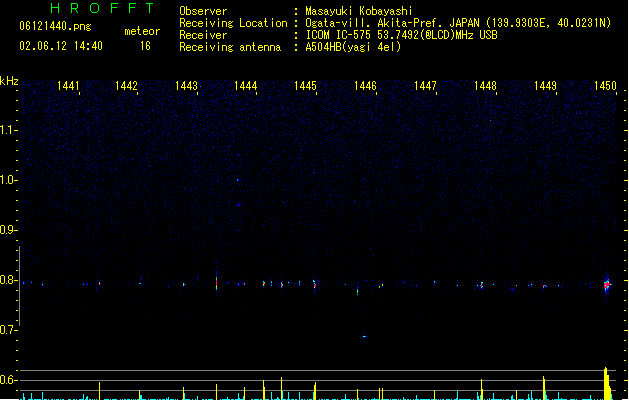The height and width of the screenshot is (400, 629).
Task: Click the timestamp 02.06.12 14:40
Action: coord(61,46)
